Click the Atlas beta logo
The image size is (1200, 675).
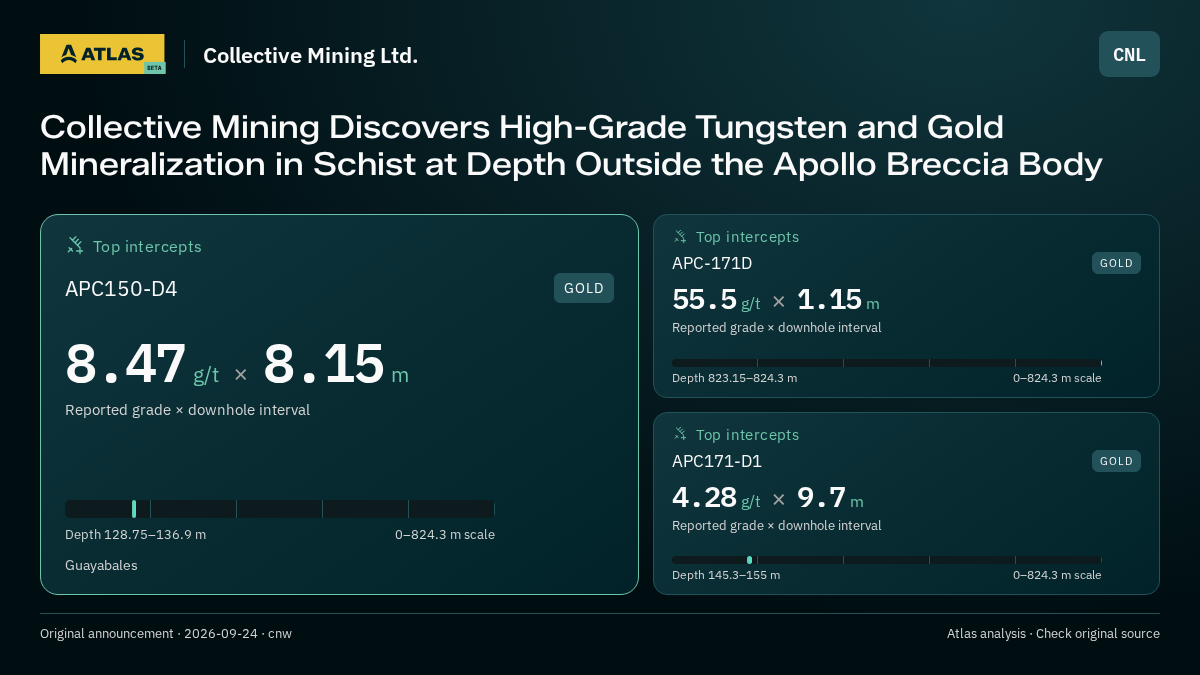(102, 54)
